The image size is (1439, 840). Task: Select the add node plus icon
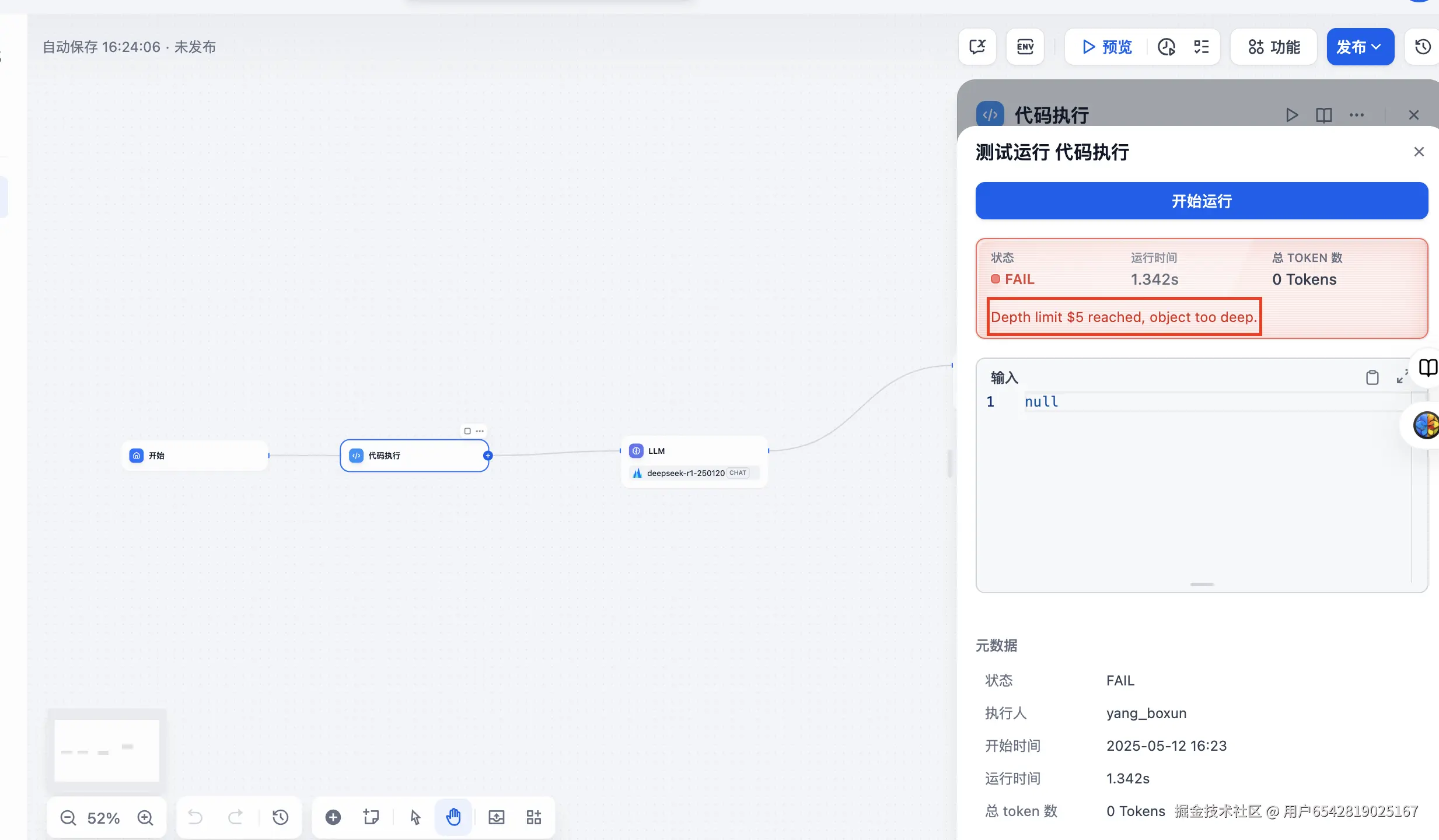[x=333, y=817]
